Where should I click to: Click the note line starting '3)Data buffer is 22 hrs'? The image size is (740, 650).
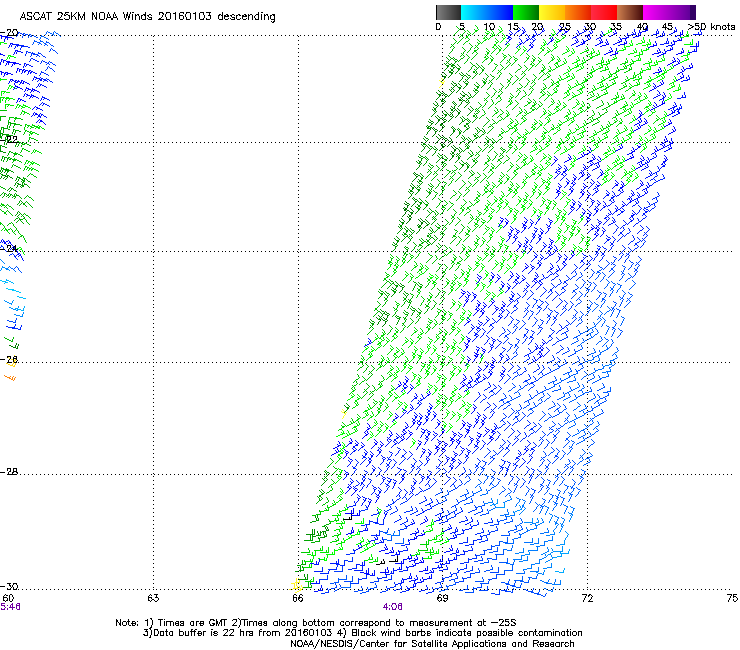[x=362, y=633]
